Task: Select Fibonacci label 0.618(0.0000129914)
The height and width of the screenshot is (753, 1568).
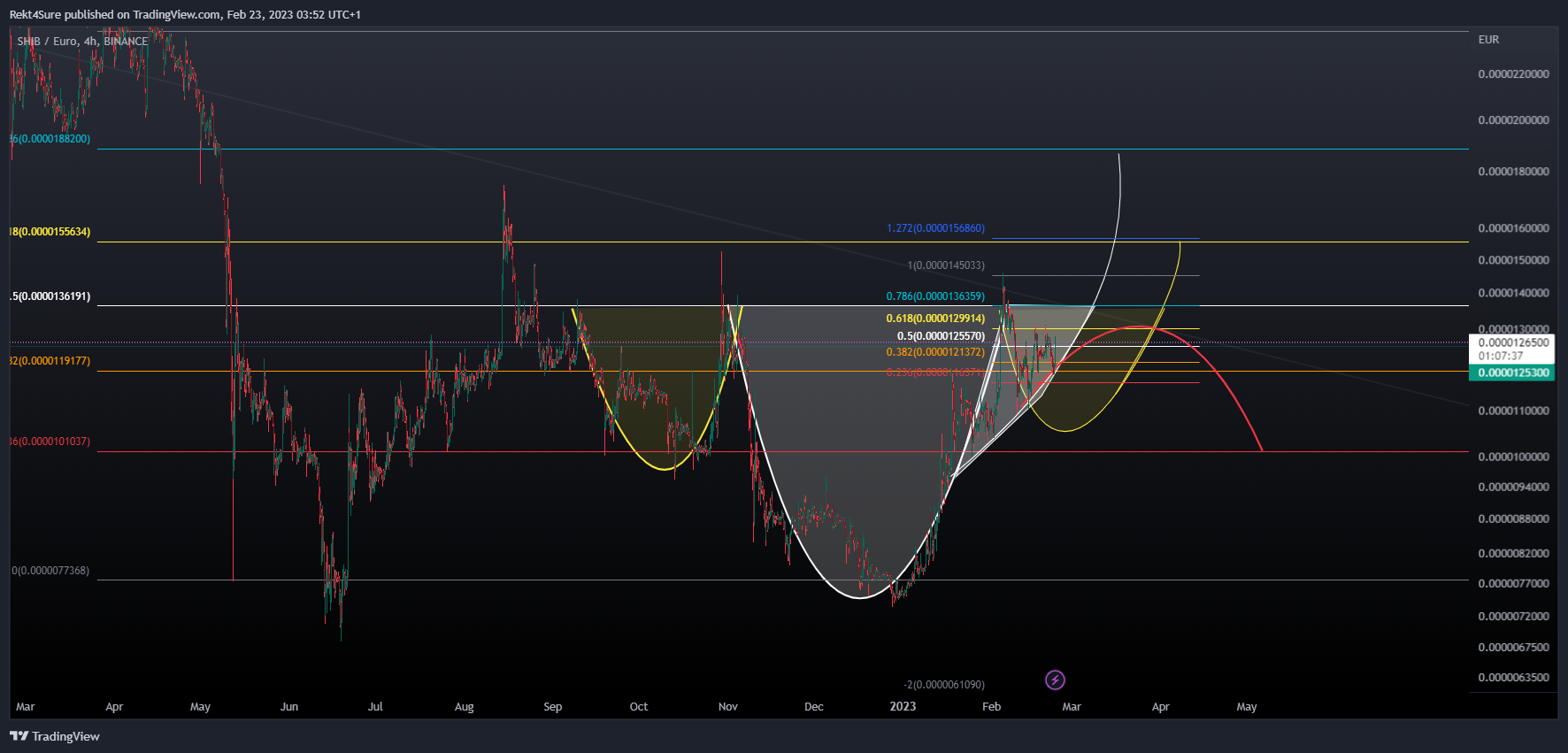Action: [x=935, y=319]
